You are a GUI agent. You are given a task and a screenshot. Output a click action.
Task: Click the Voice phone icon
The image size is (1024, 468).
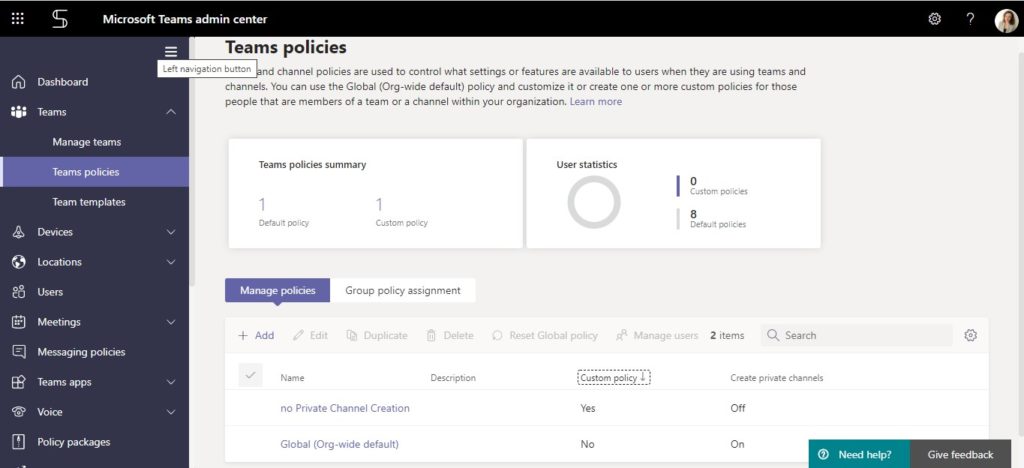pos(19,412)
